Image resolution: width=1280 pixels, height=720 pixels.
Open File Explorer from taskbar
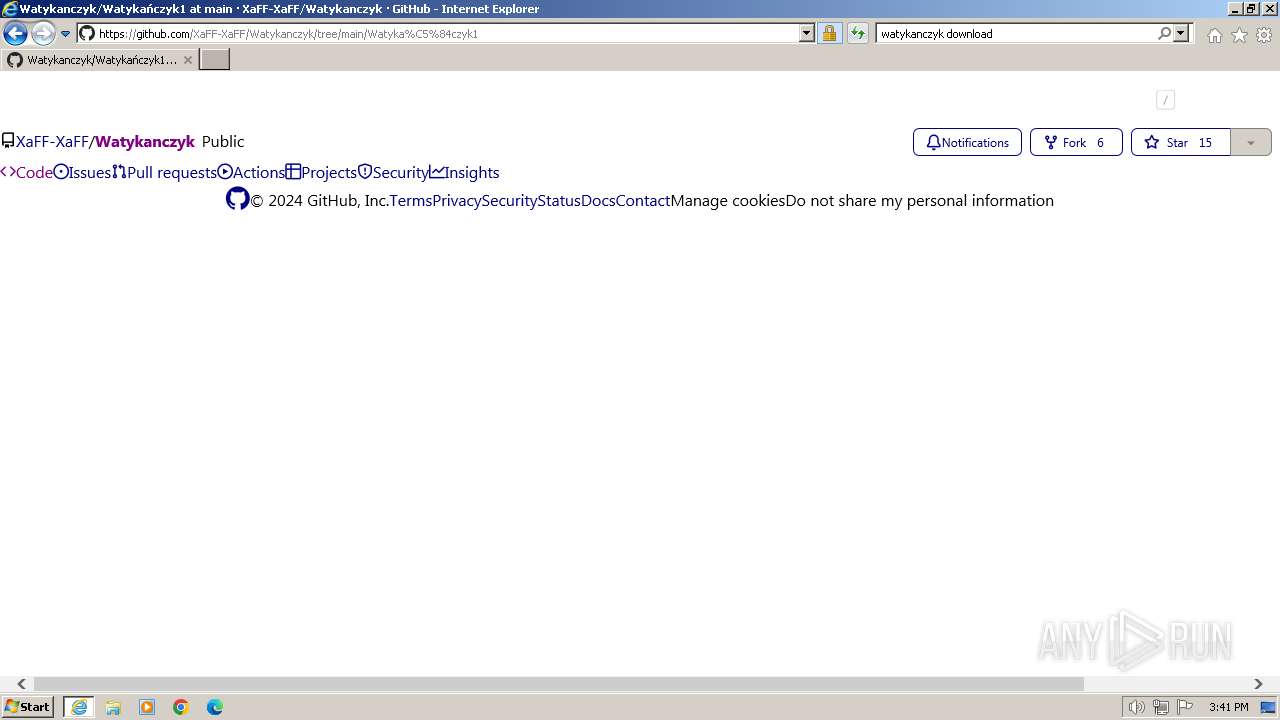[113, 707]
